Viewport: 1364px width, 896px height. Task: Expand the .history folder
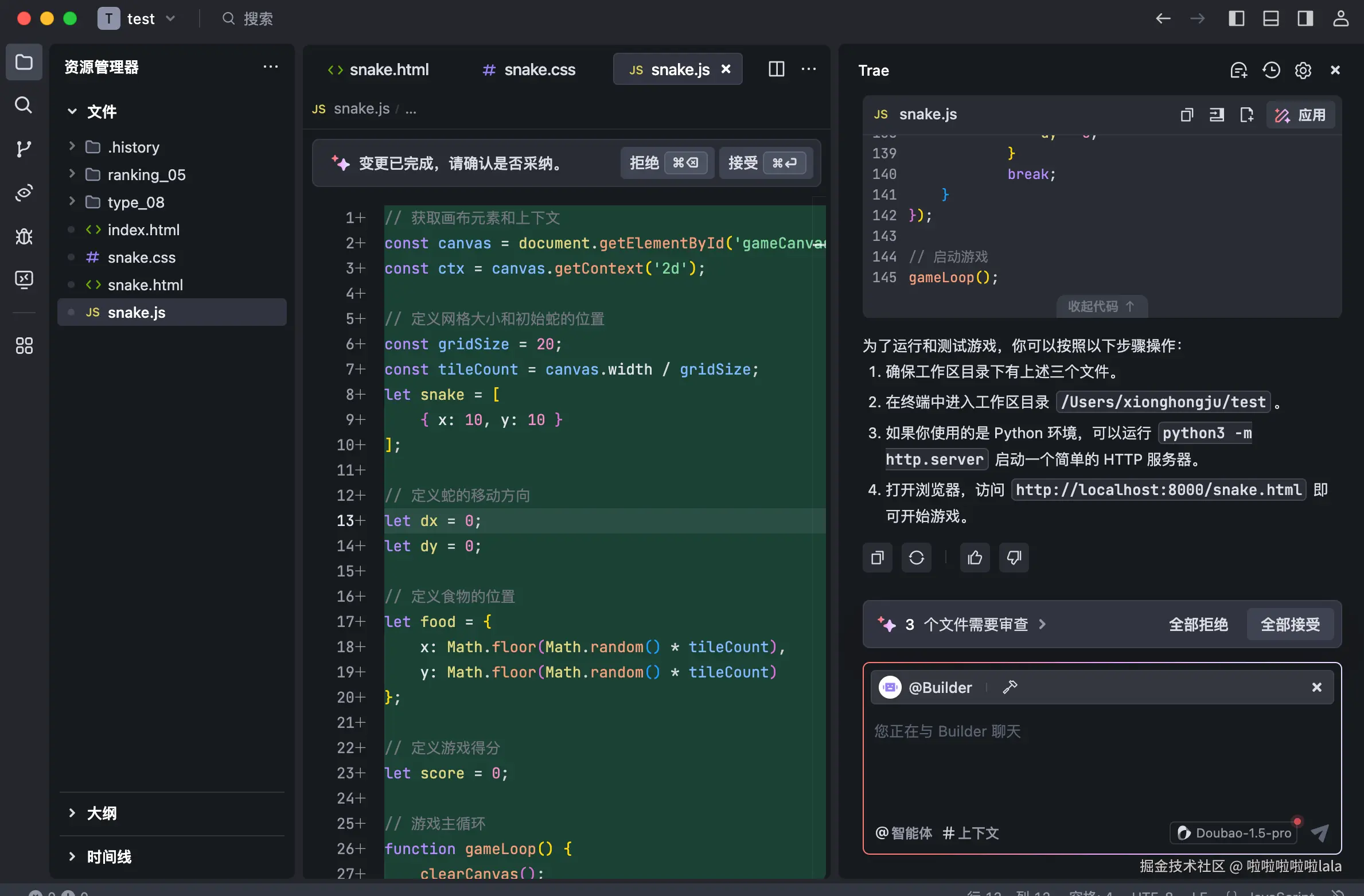pos(72,147)
